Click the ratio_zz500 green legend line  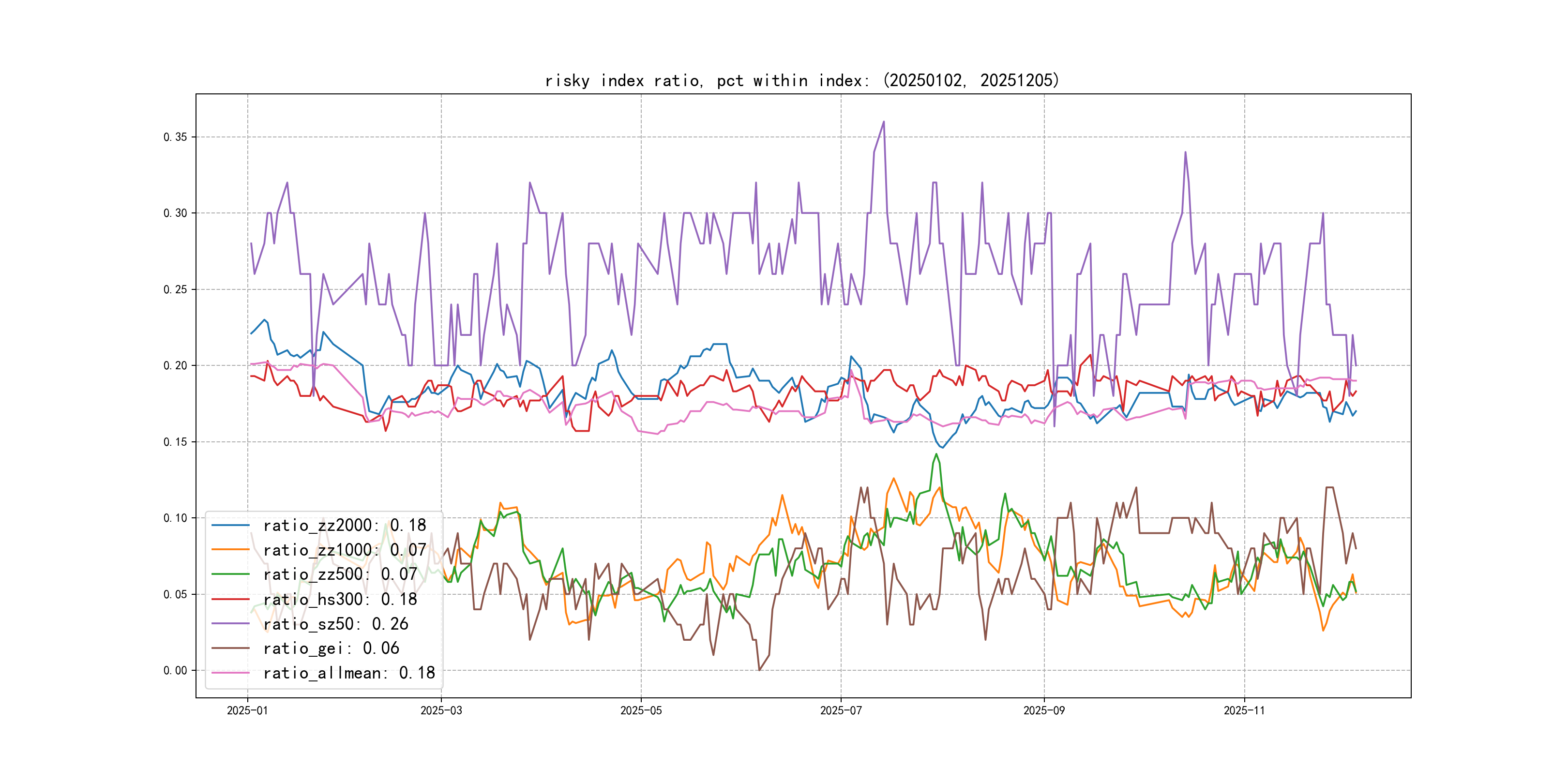click(x=230, y=574)
